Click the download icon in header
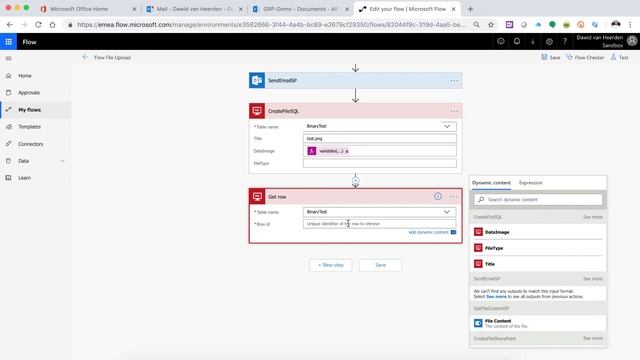This screenshot has width=640, height=360. pyautogui.click(x=533, y=41)
